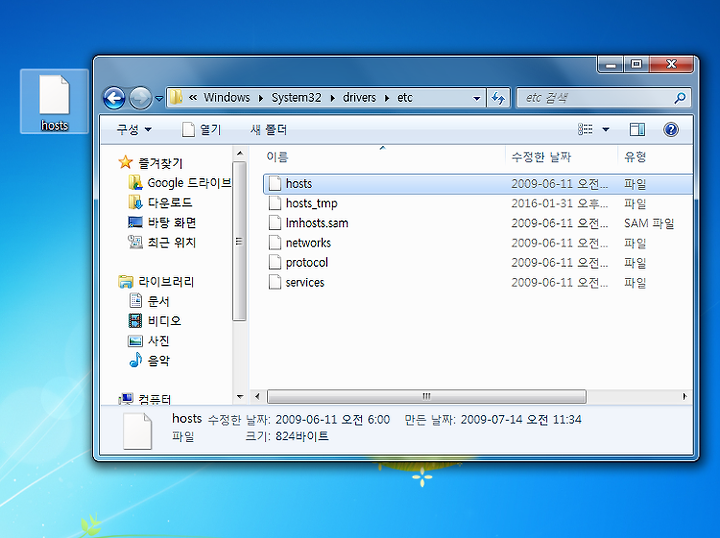Navigate to System32 in the address path
This screenshot has height=538, width=720.
tap(296, 98)
